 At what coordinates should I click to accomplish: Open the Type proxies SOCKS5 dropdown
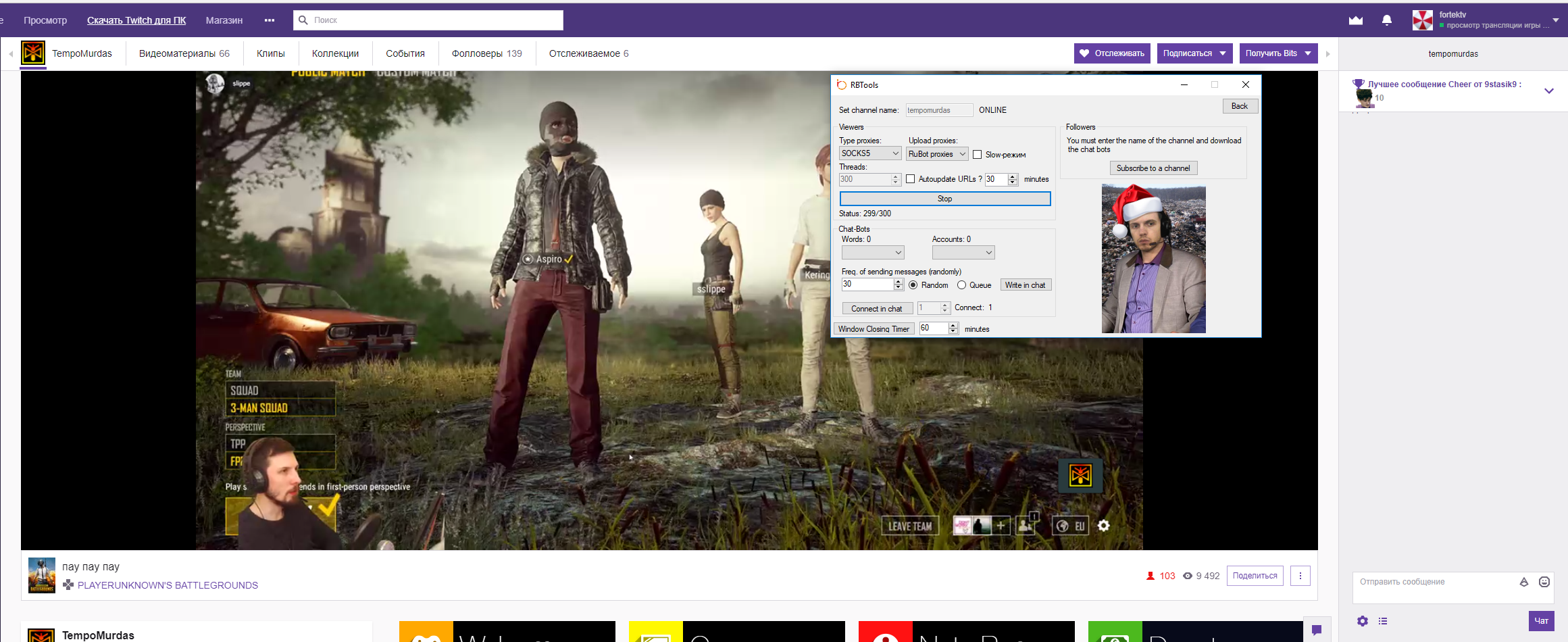click(869, 153)
